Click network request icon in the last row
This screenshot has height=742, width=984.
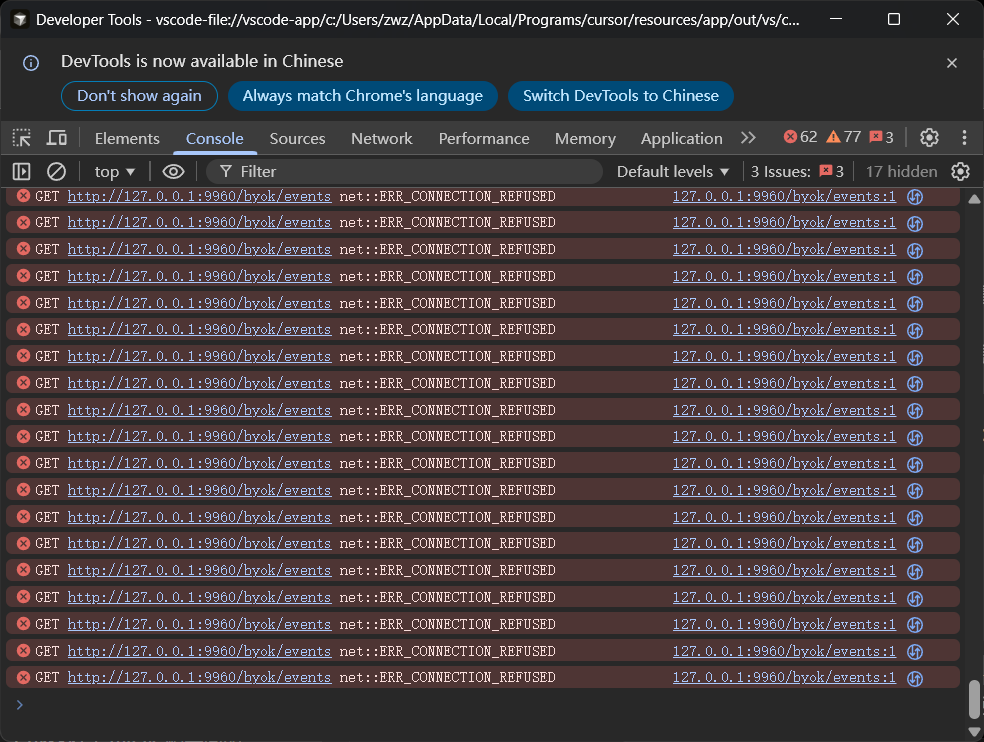(x=915, y=678)
